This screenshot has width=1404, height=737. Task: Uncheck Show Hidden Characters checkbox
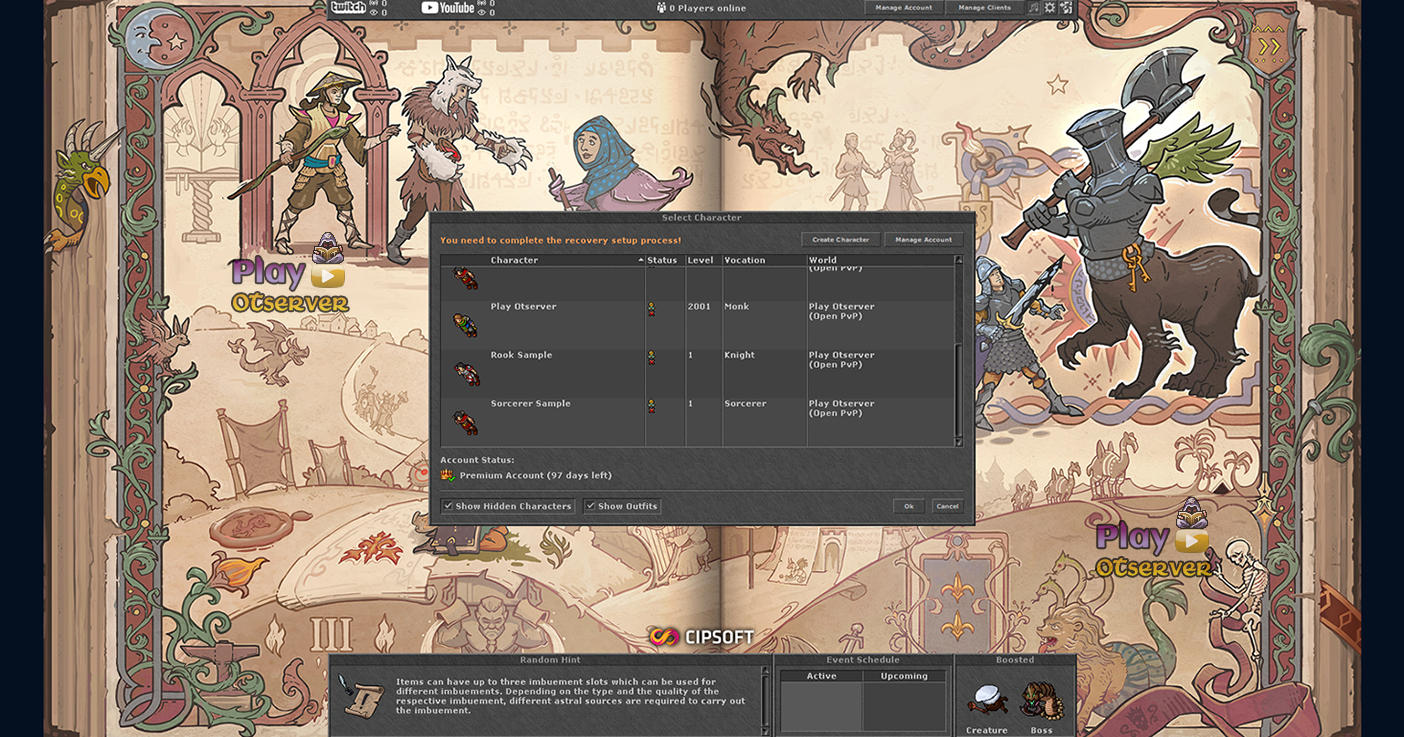coord(449,506)
